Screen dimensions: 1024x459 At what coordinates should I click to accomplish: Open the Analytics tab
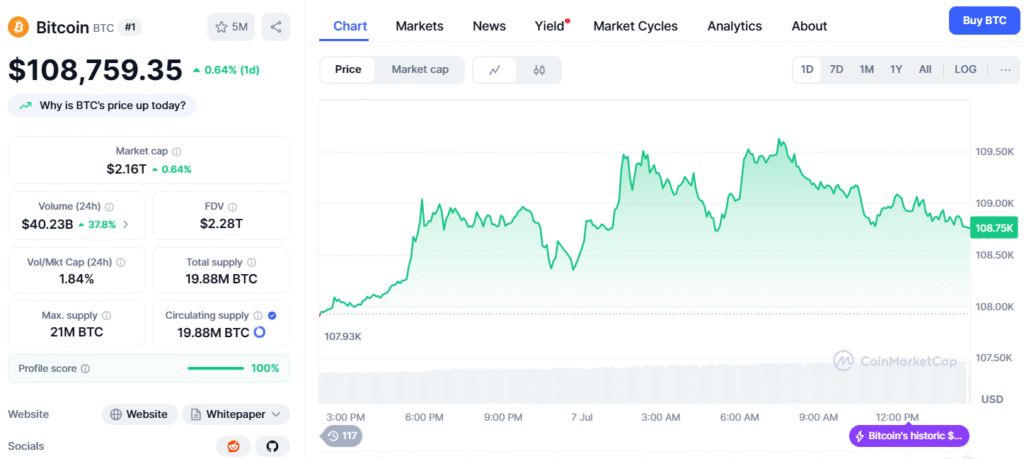(x=735, y=26)
